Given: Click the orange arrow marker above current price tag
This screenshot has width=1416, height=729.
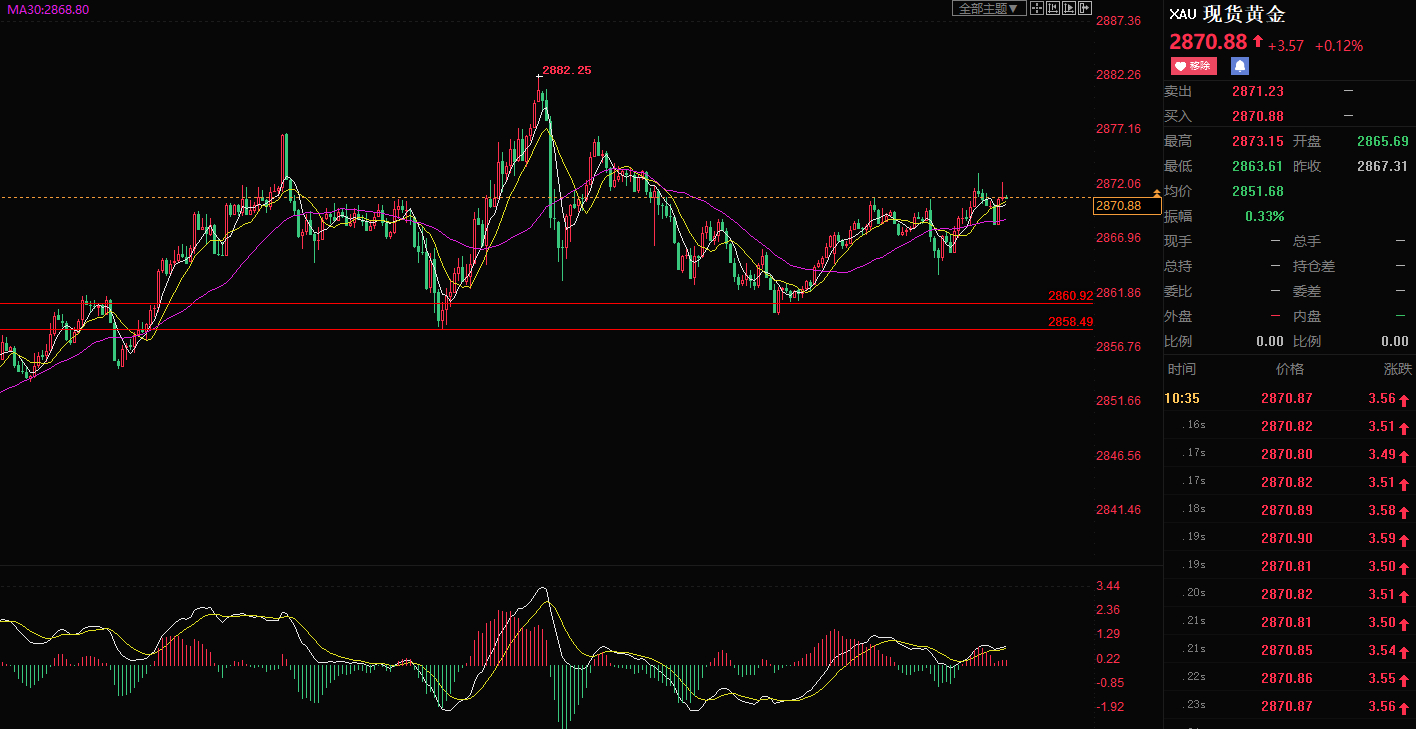Looking at the screenshot, I should pyautogui.click(x=1157, y=191).
